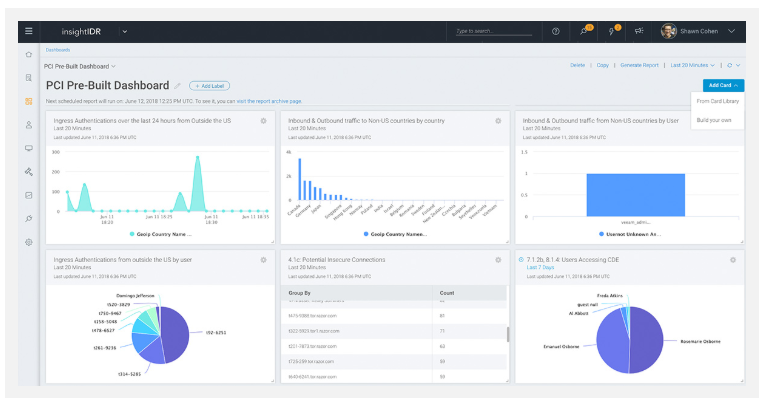Expand the Shawn Cohen account menu chevron
The width and height of the screenshot is (762, 400).
click(x=731, y=31)
